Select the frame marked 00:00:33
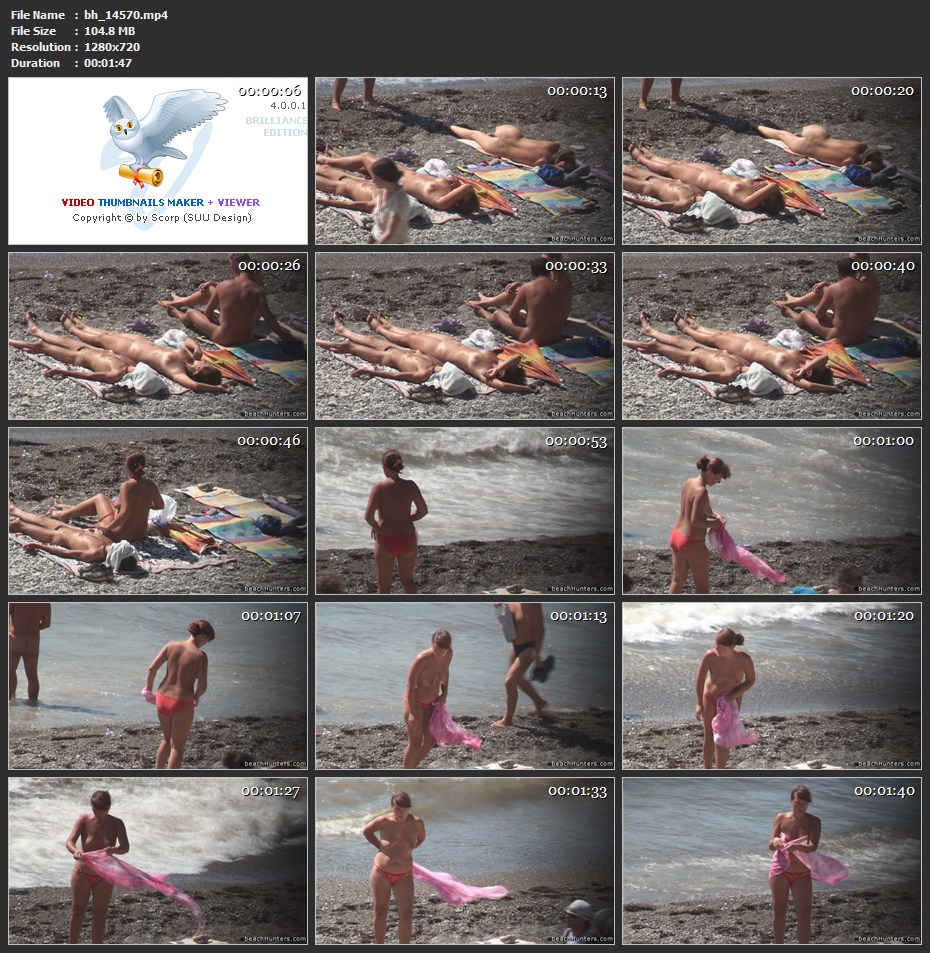Screen dimensions: 930x953 pos(465,336)
